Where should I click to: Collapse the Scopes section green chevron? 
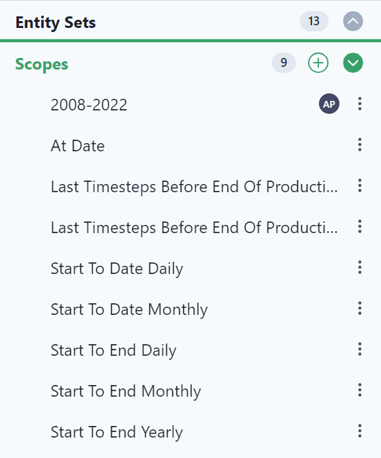click(x=353, y=63)
